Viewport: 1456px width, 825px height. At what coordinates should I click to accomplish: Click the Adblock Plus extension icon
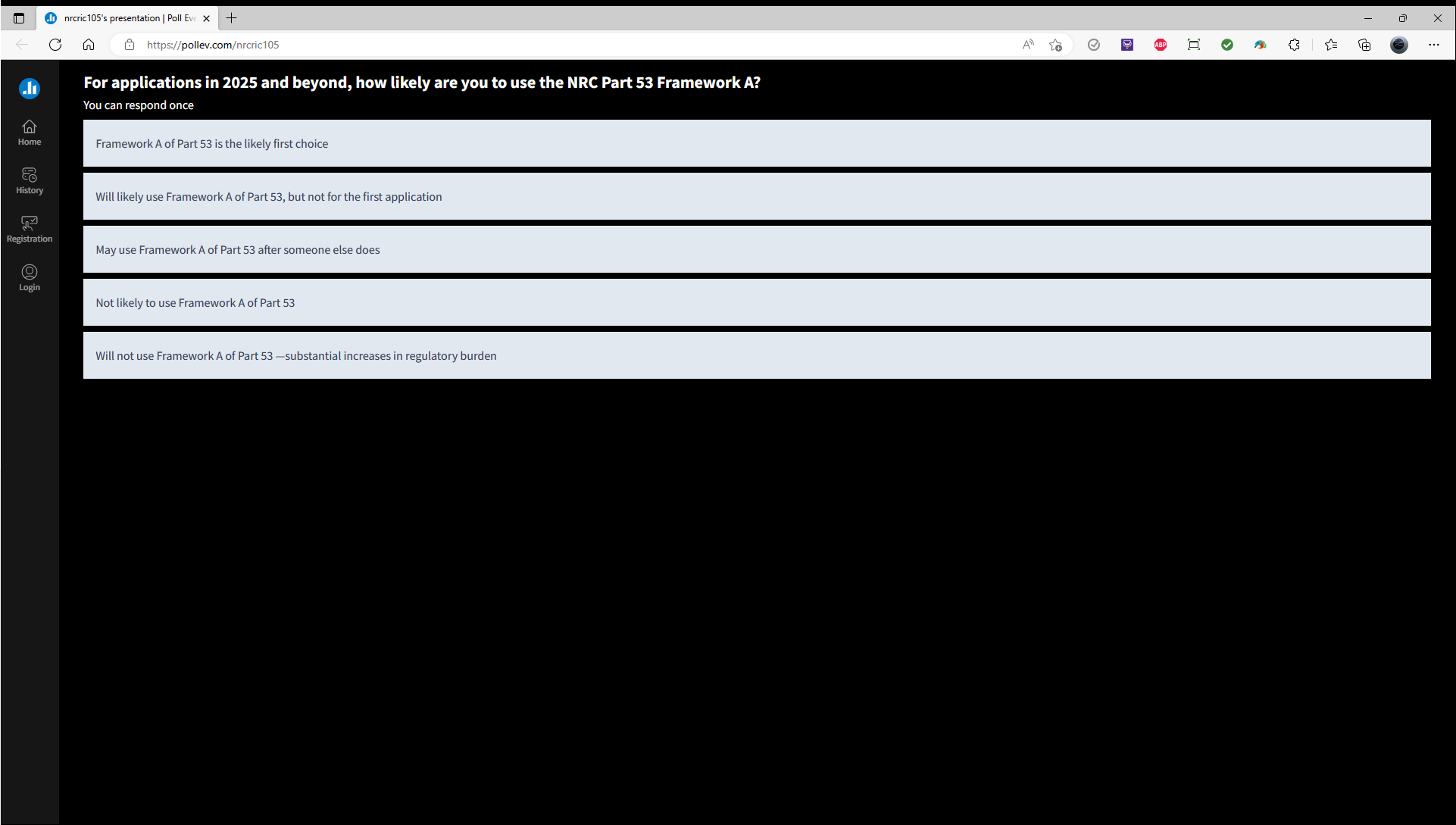click(1161, 45)
